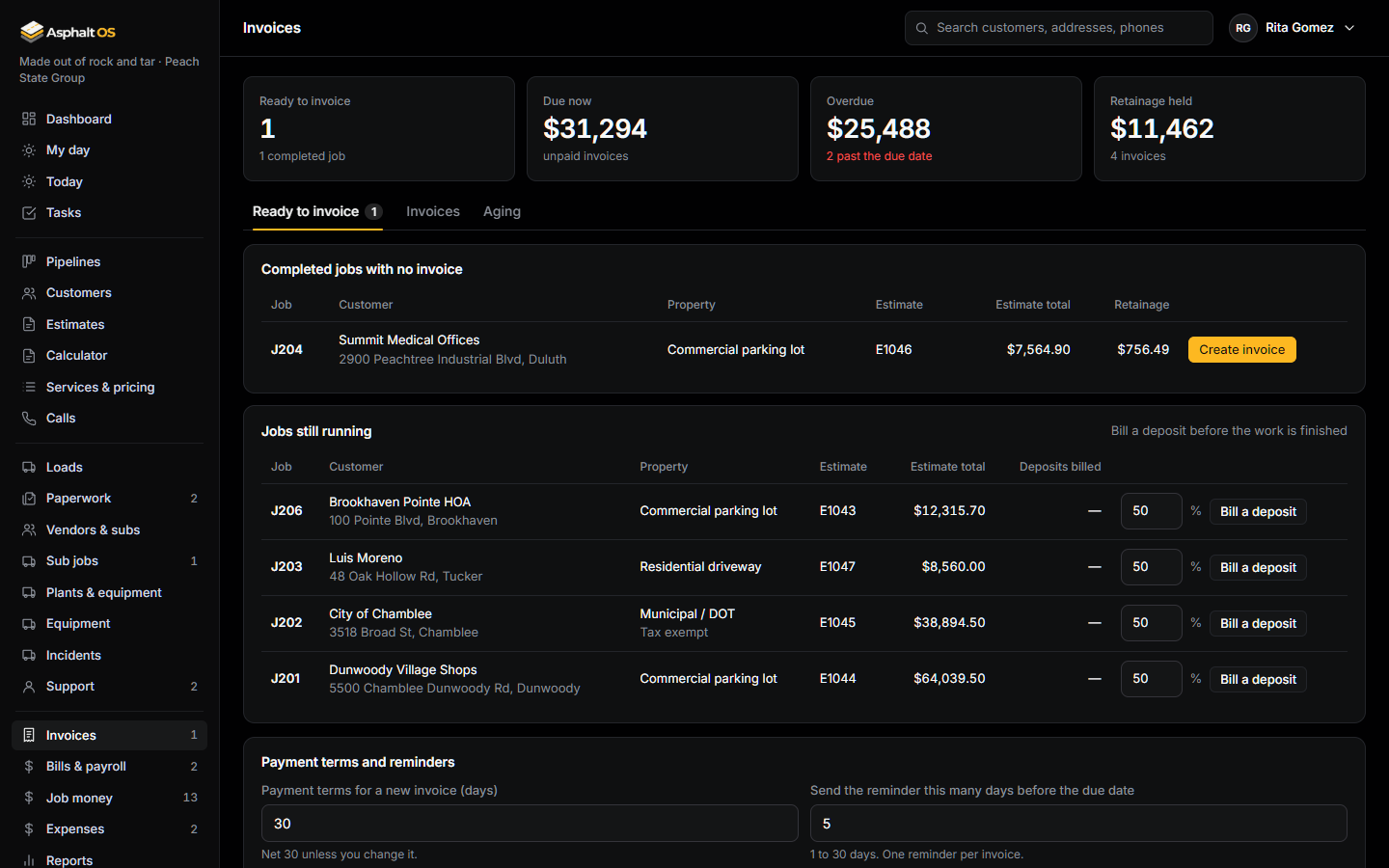Click the Estimates document icon
Image resolution: width=1389 pixels, height=868 pixels.
pos(29,324)
